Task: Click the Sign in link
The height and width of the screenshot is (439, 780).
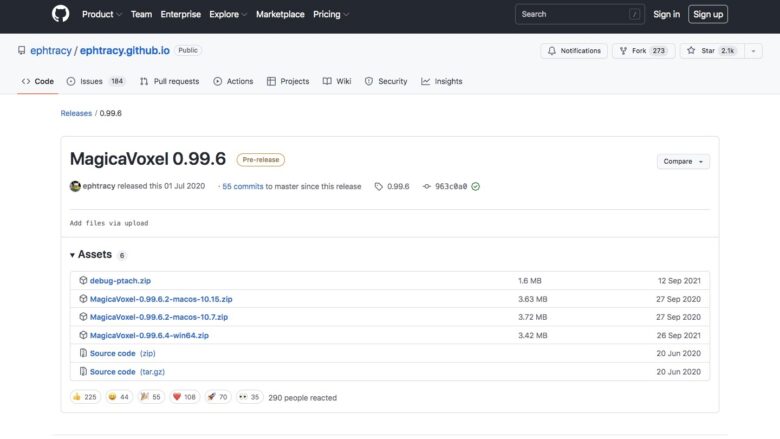Action: coord(667,14)
